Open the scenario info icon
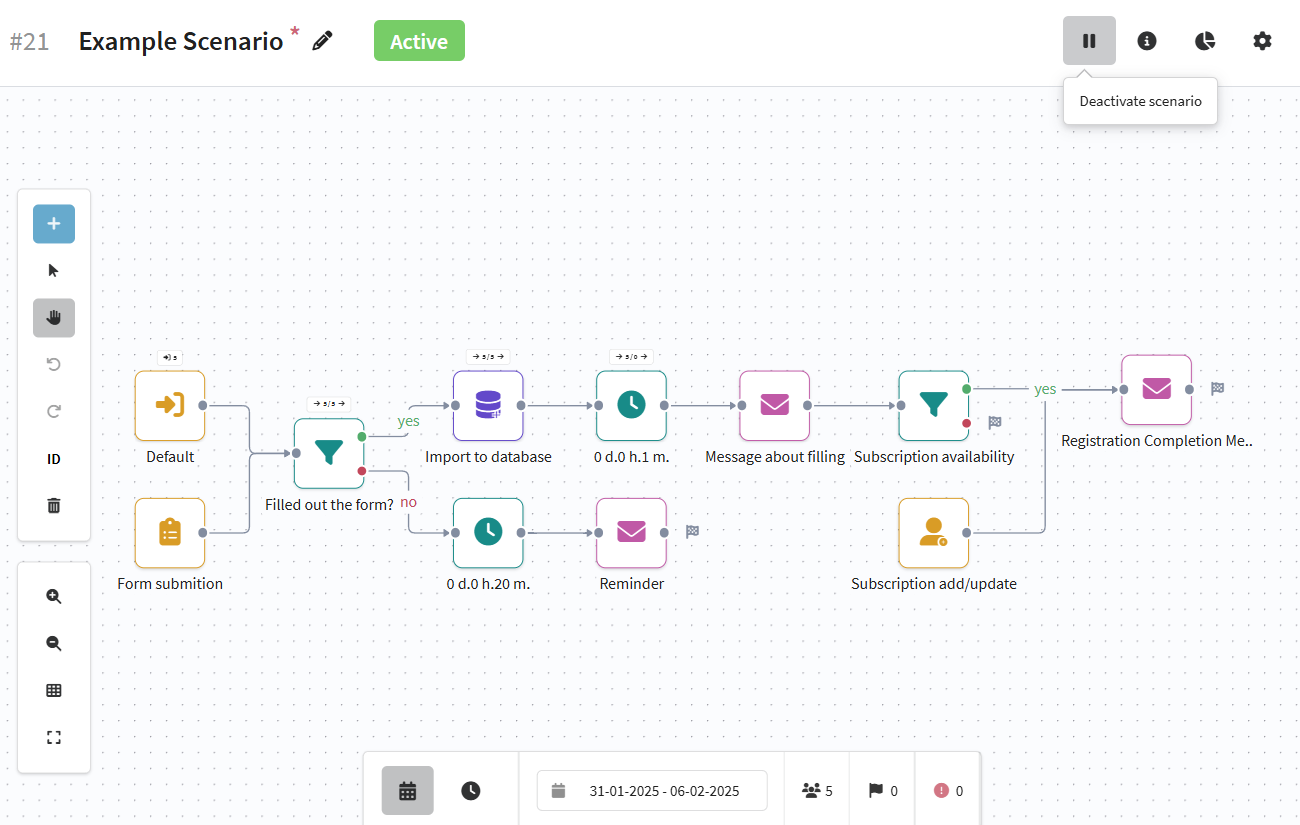 (x=1147, y=41)
